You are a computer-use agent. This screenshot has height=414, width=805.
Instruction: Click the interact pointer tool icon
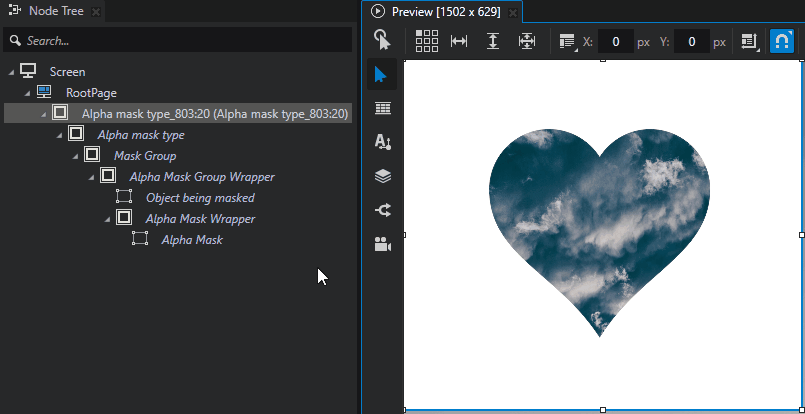382,40
